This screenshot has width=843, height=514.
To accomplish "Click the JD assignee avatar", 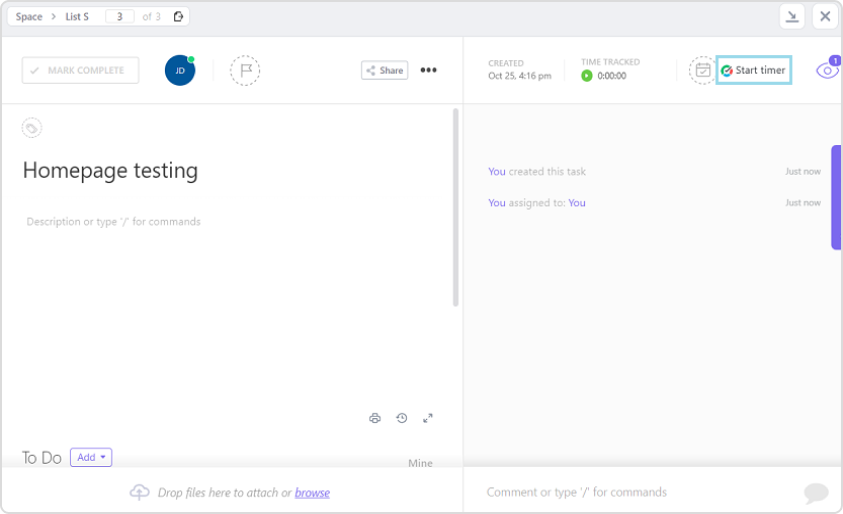I will (x=180, y=71).
